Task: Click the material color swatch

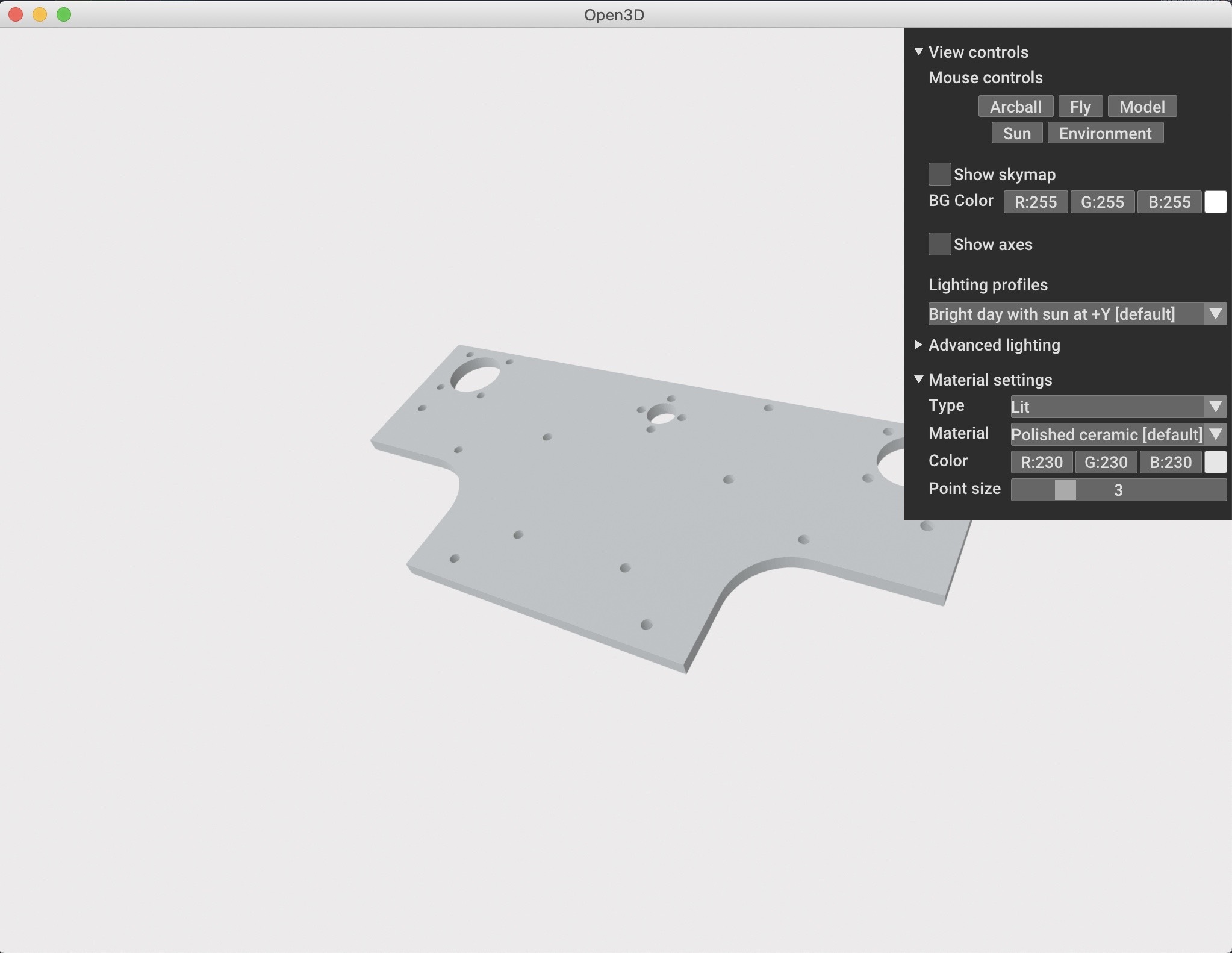Action: click(x=1216, y=462)
